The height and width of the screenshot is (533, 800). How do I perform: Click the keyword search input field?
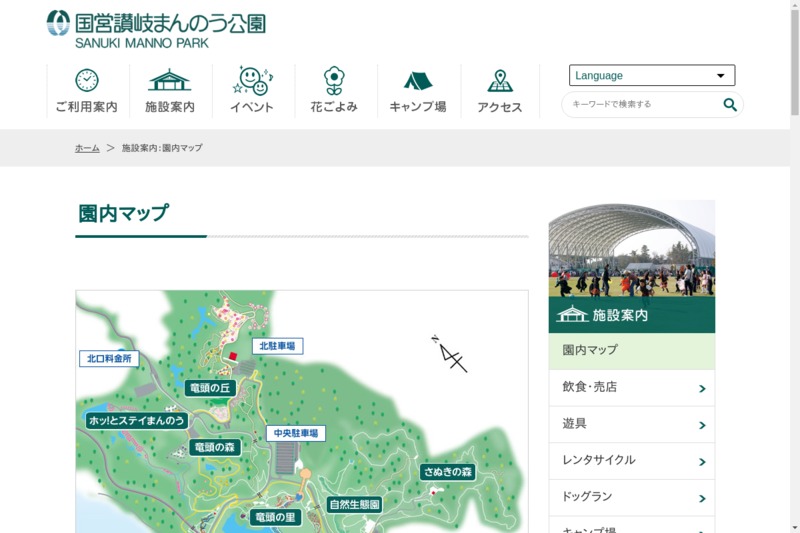click(x=640, y=104)
